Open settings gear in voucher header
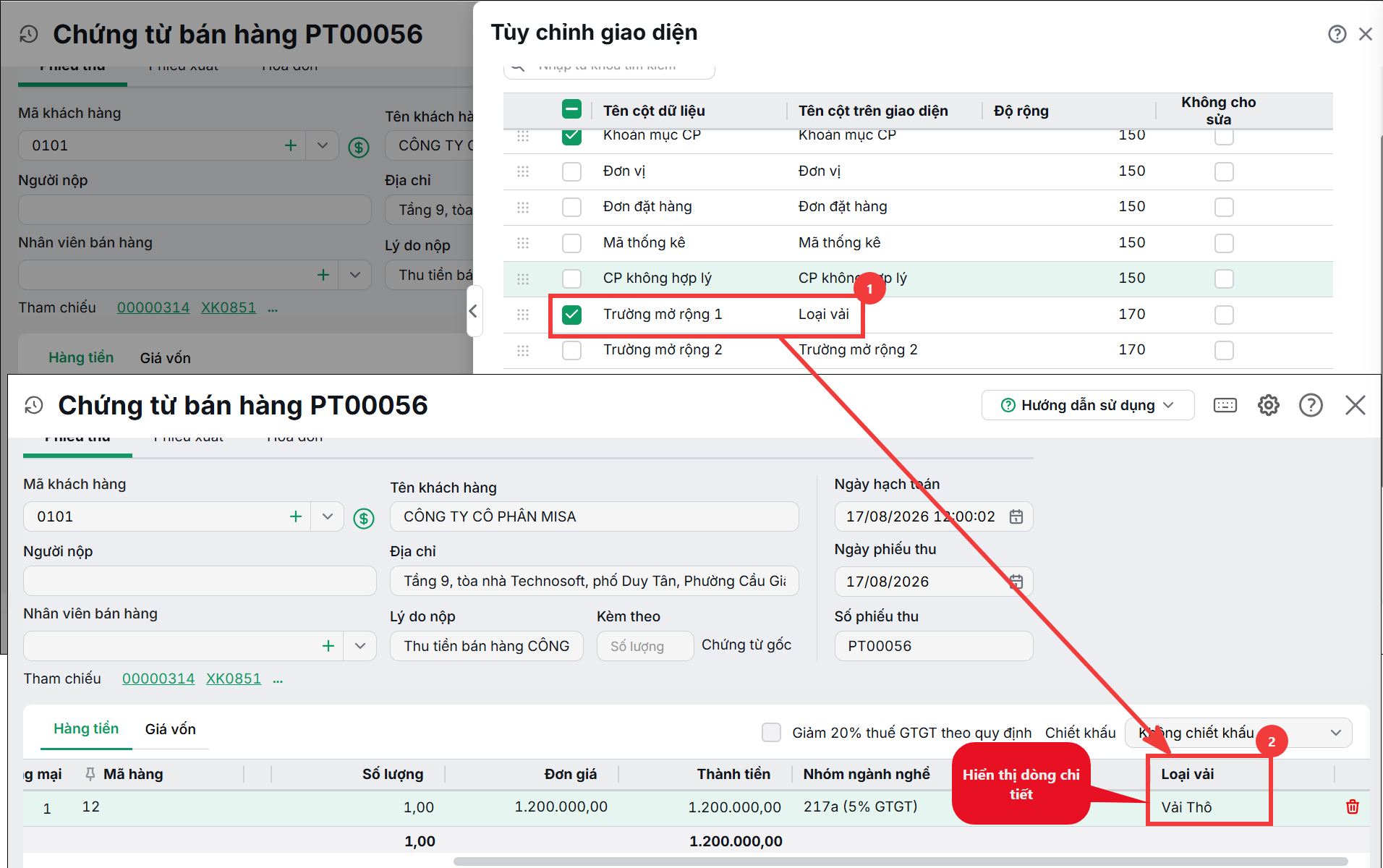This screenshot has width=1383, height=868. 1268,405
